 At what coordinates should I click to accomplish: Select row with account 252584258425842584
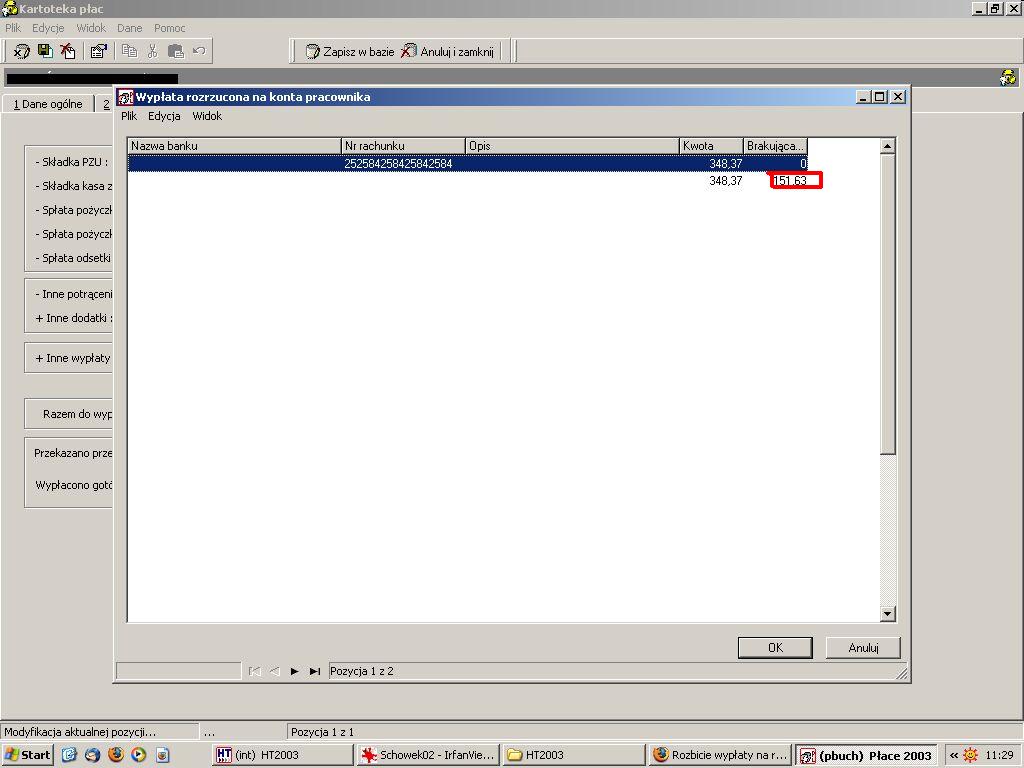pos(468,163)
